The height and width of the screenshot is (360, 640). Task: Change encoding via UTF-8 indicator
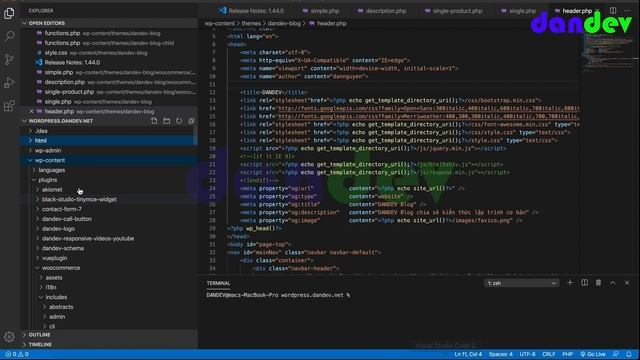point(527,354)
